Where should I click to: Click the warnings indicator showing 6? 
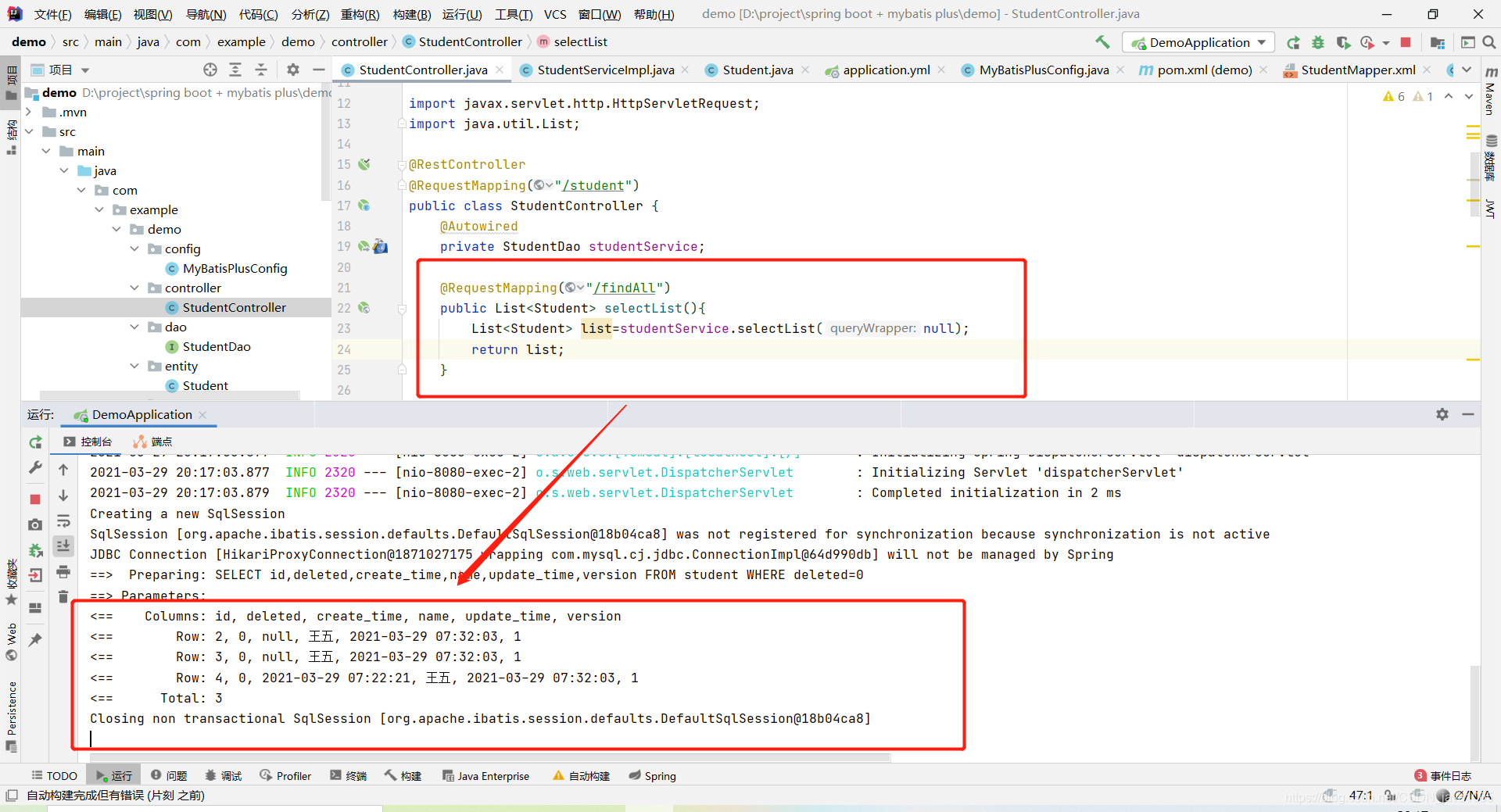(x=1394, y=96)
